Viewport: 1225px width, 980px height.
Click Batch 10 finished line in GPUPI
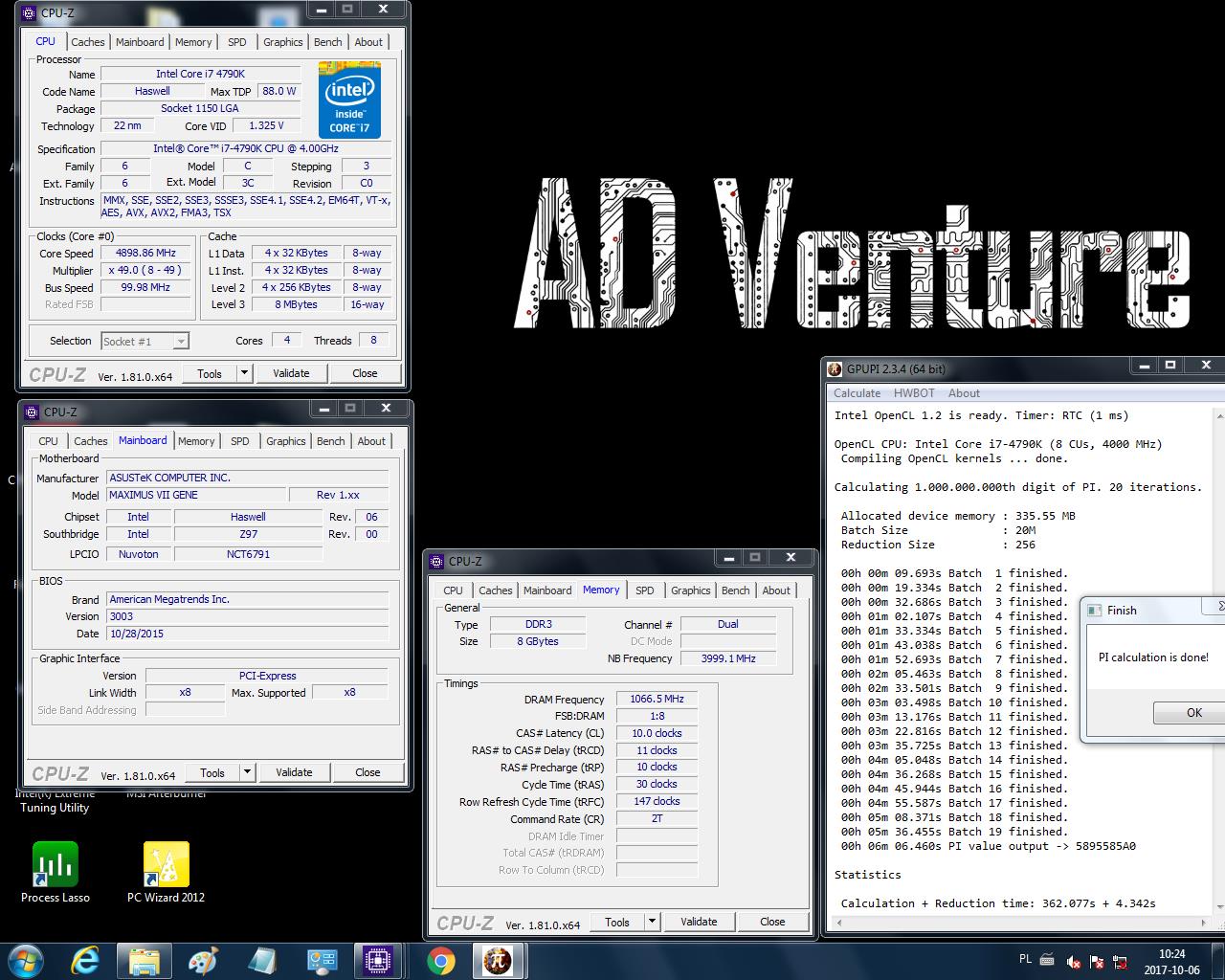(x=954, y=702)
